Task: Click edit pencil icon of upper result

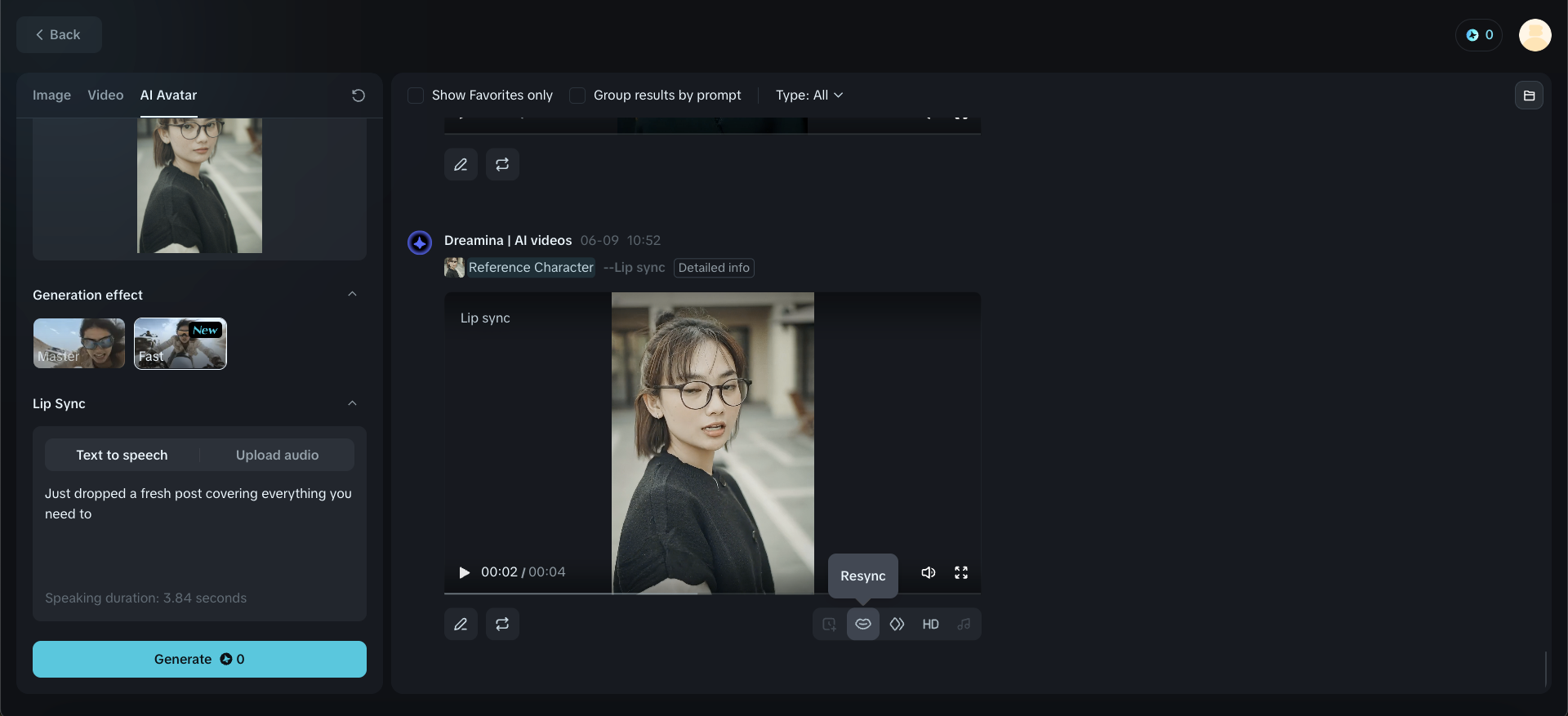Action: 461,164
